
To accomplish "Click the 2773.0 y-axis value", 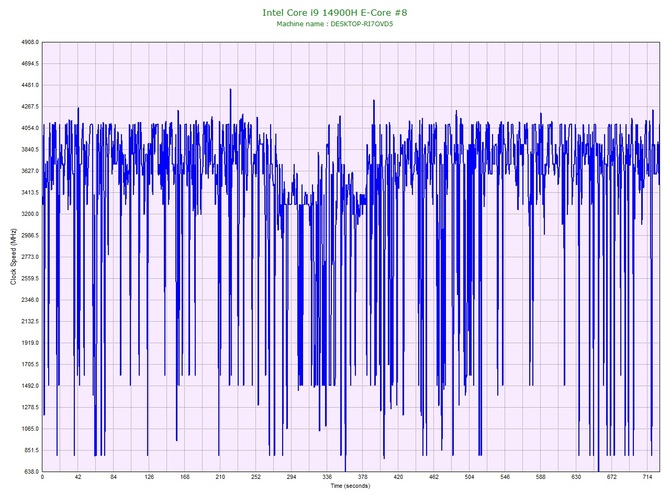I will point(29,257).
